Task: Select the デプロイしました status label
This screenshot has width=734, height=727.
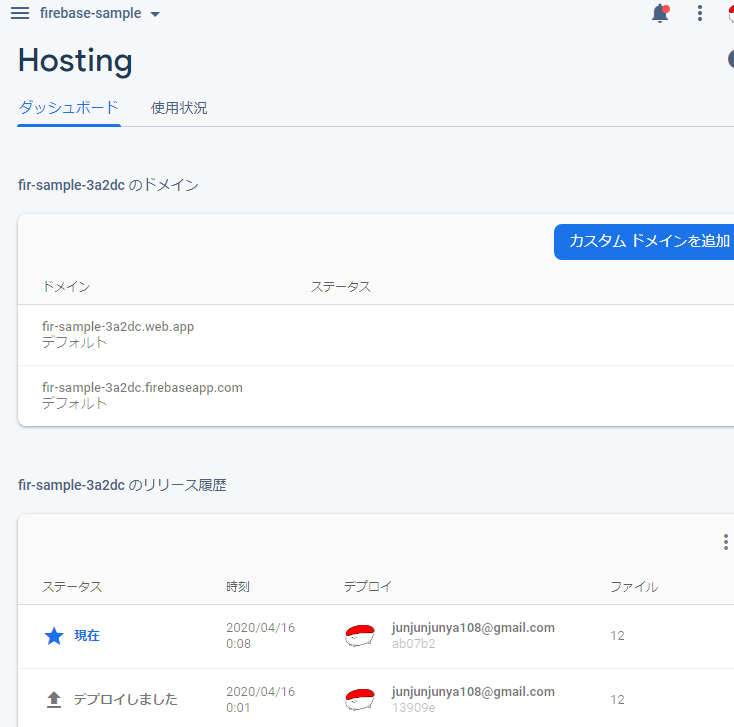Action: (x=125, y=700)
